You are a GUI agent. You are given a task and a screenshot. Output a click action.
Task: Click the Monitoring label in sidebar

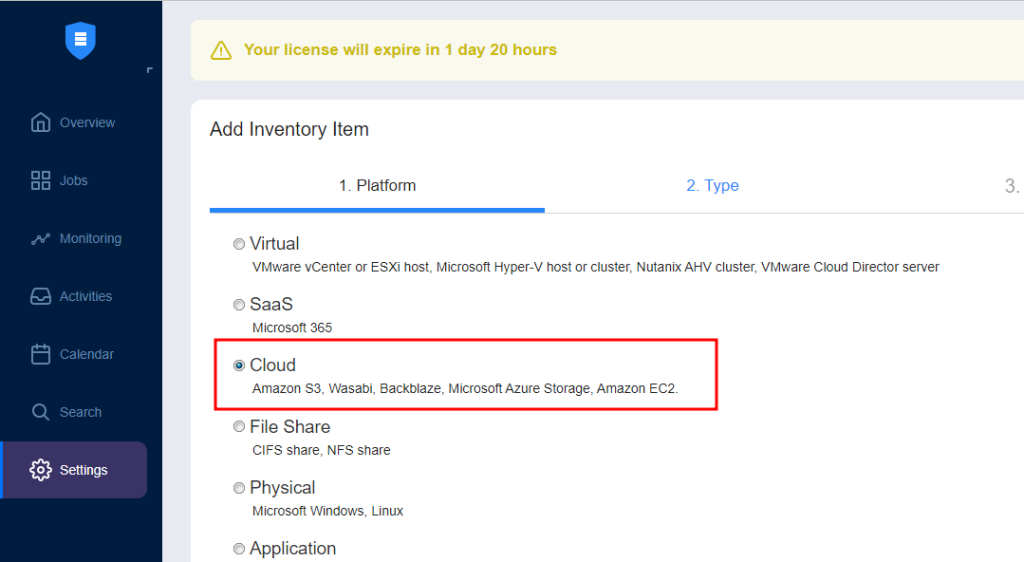90,238
